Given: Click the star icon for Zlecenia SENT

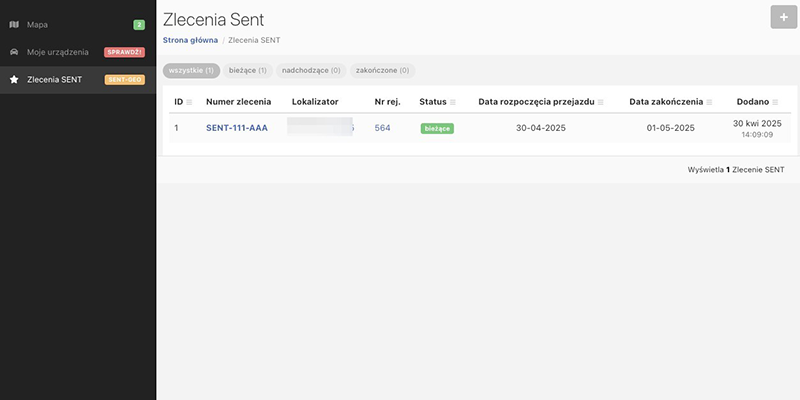Looking at the screenshot, I should [14, 79].
